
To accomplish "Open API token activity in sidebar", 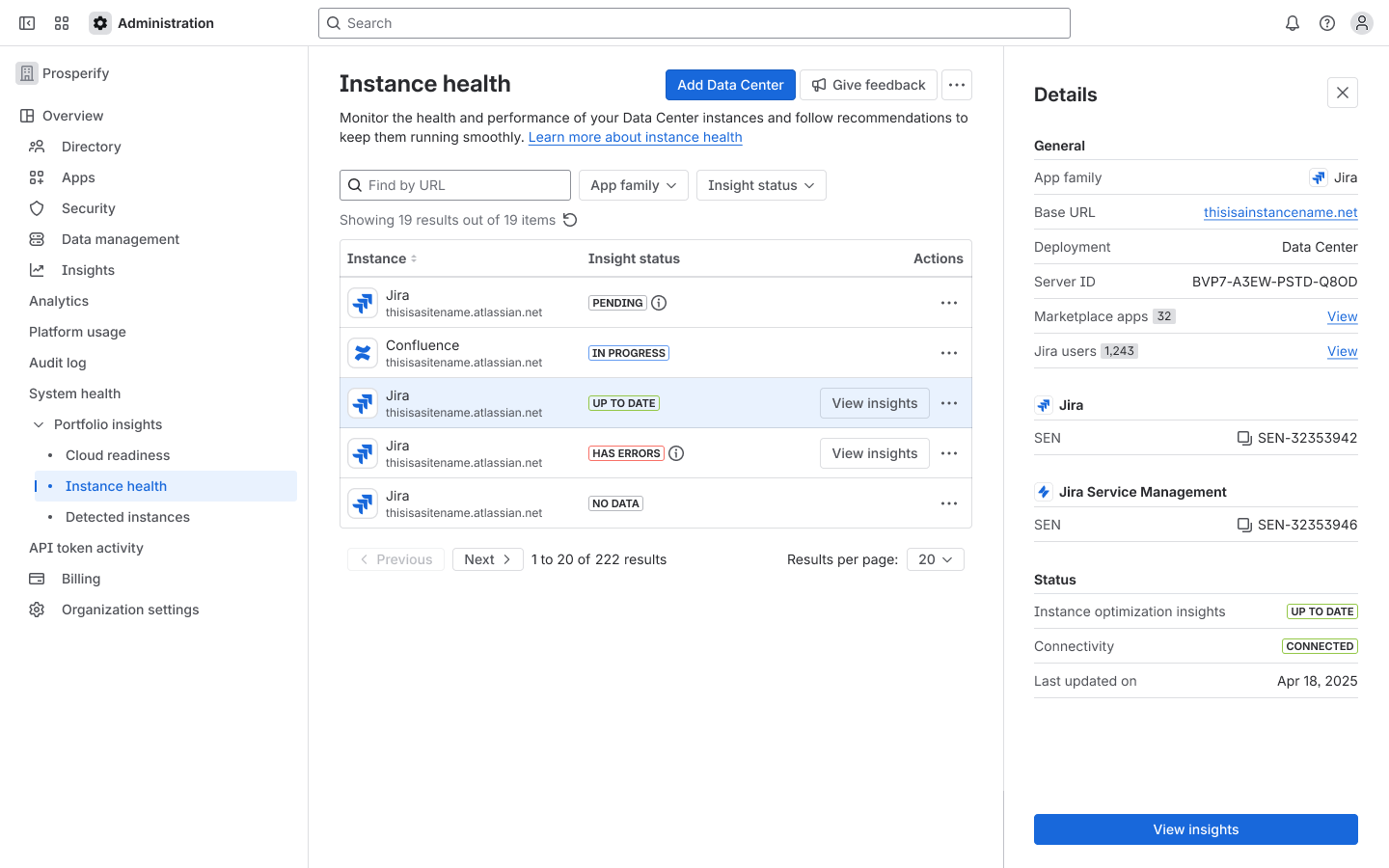I will tap(86, 548).
